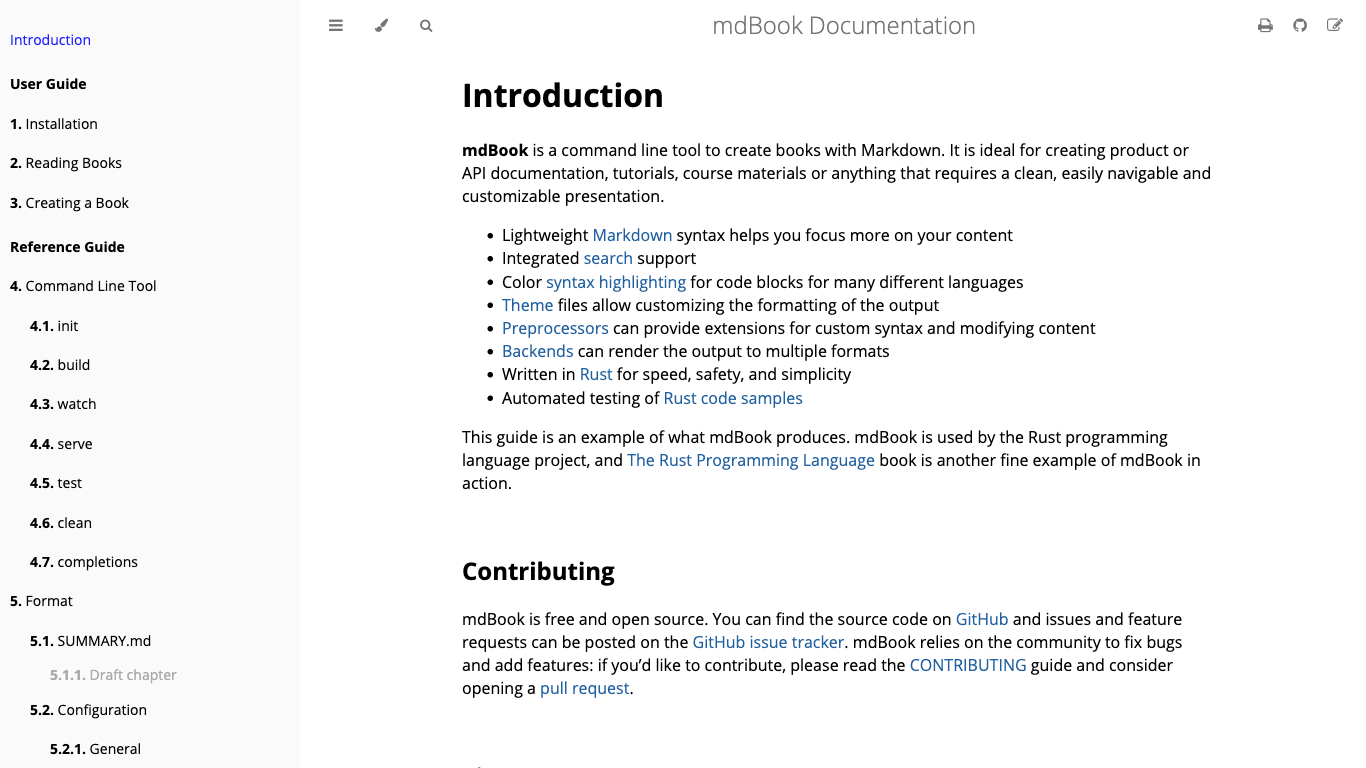Open the Backends link
Screen dimensions: 1366x768
click(x=537, y=351)
